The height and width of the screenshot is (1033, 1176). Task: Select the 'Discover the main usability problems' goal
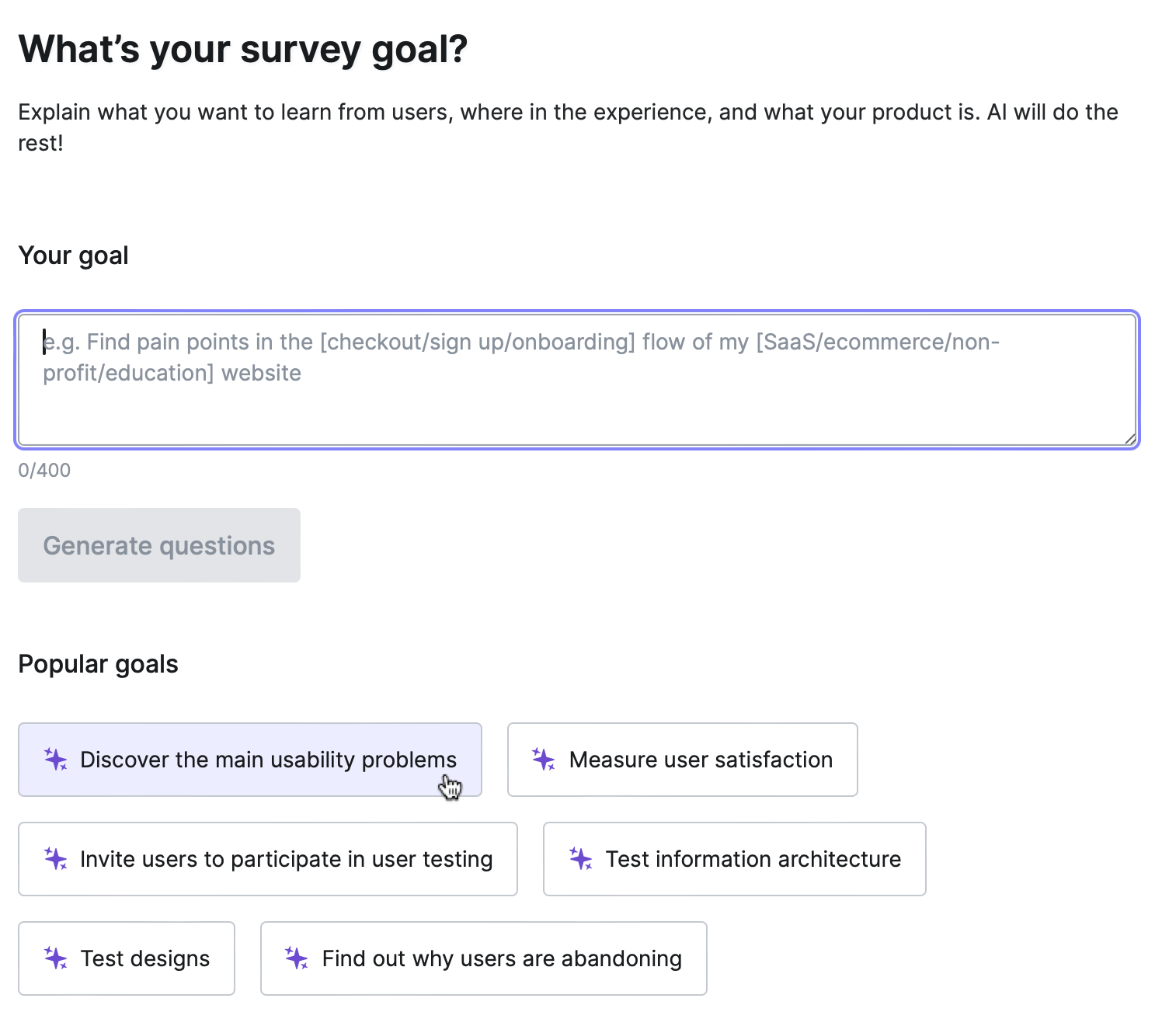tap(249, 760)
